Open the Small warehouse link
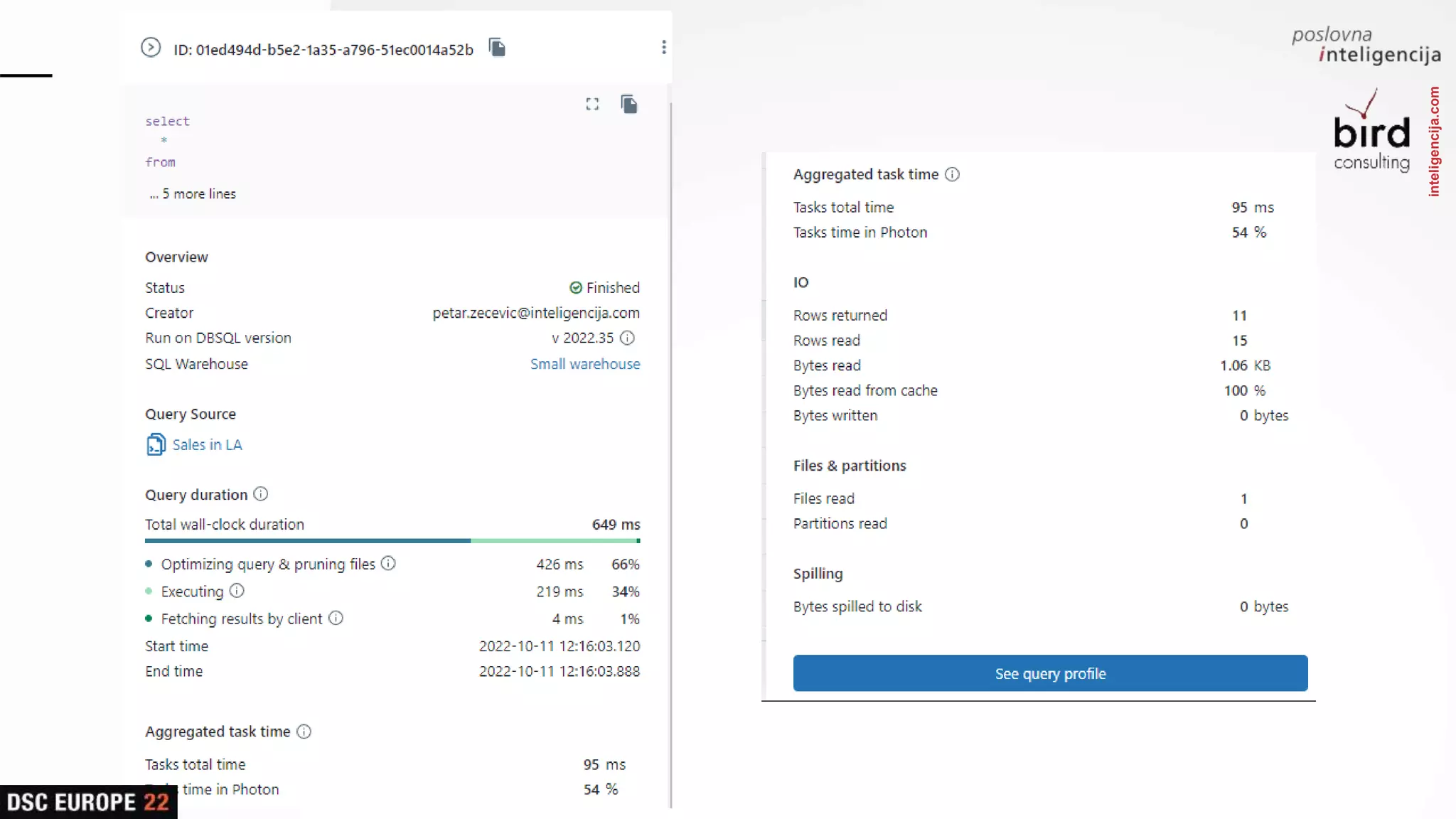Screen dimensions: 1456x819 tap(584, 364)
